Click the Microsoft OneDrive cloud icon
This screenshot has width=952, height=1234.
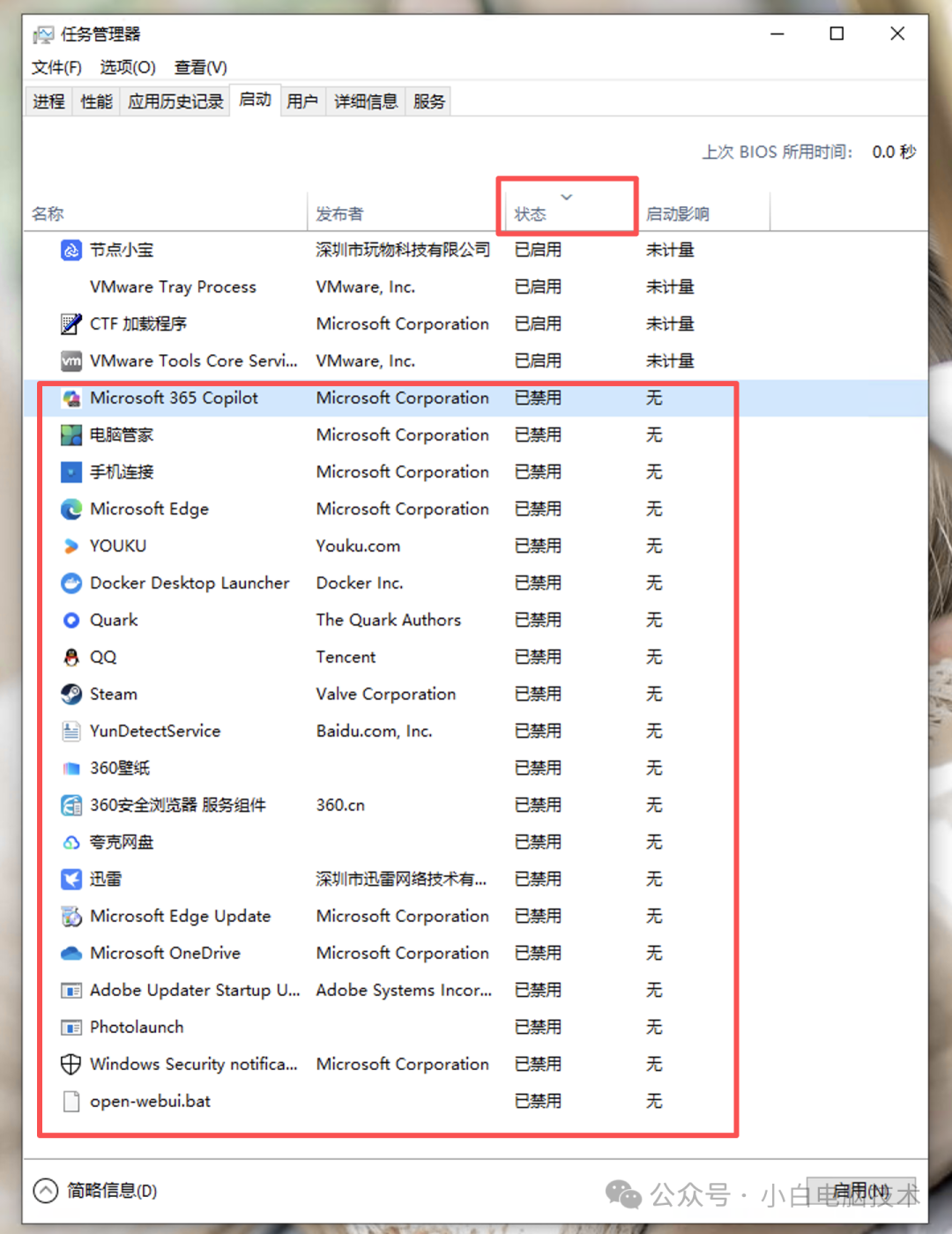click(71, 954)
